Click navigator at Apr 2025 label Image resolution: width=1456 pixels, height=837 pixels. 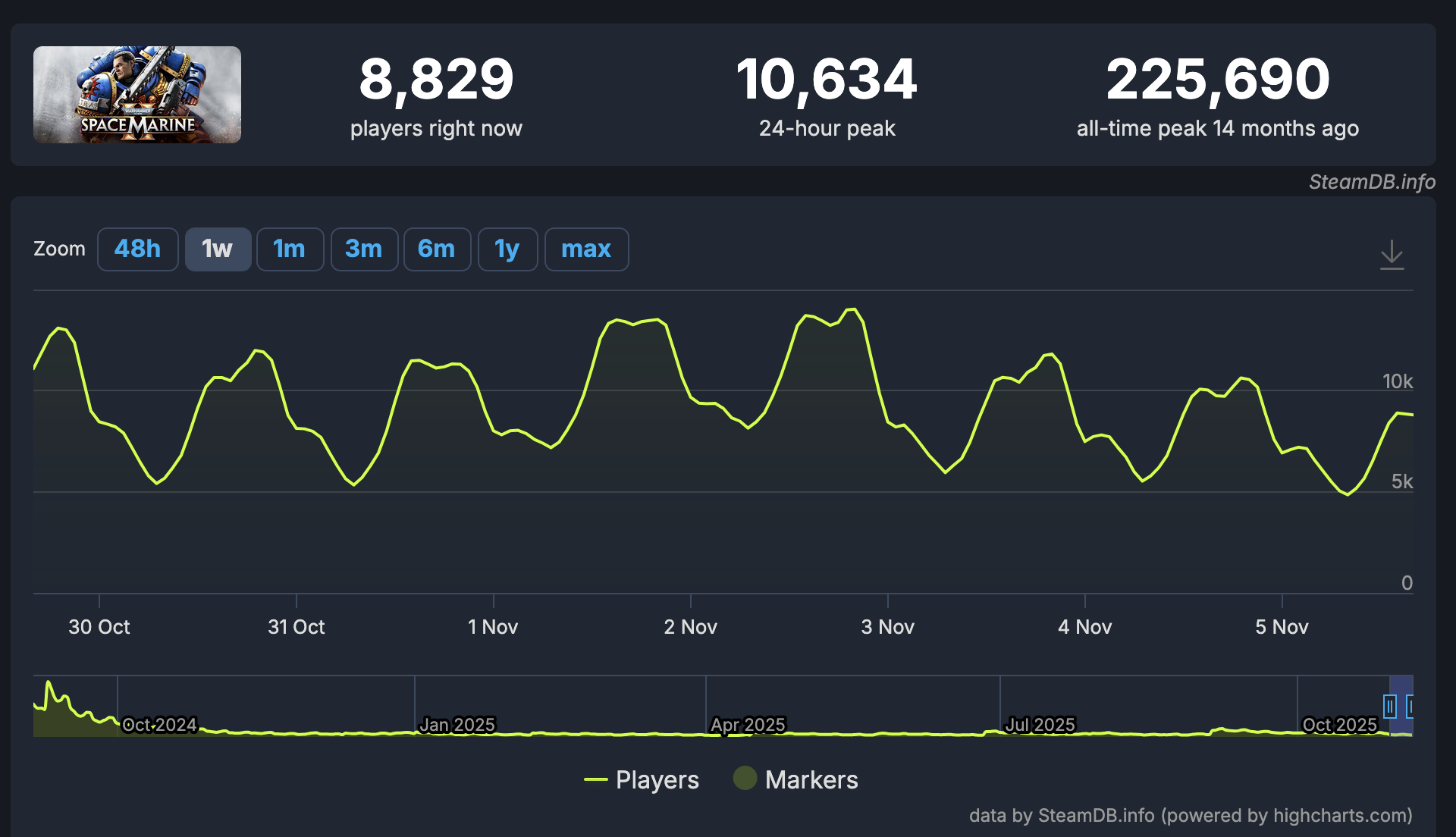[748, 725]
